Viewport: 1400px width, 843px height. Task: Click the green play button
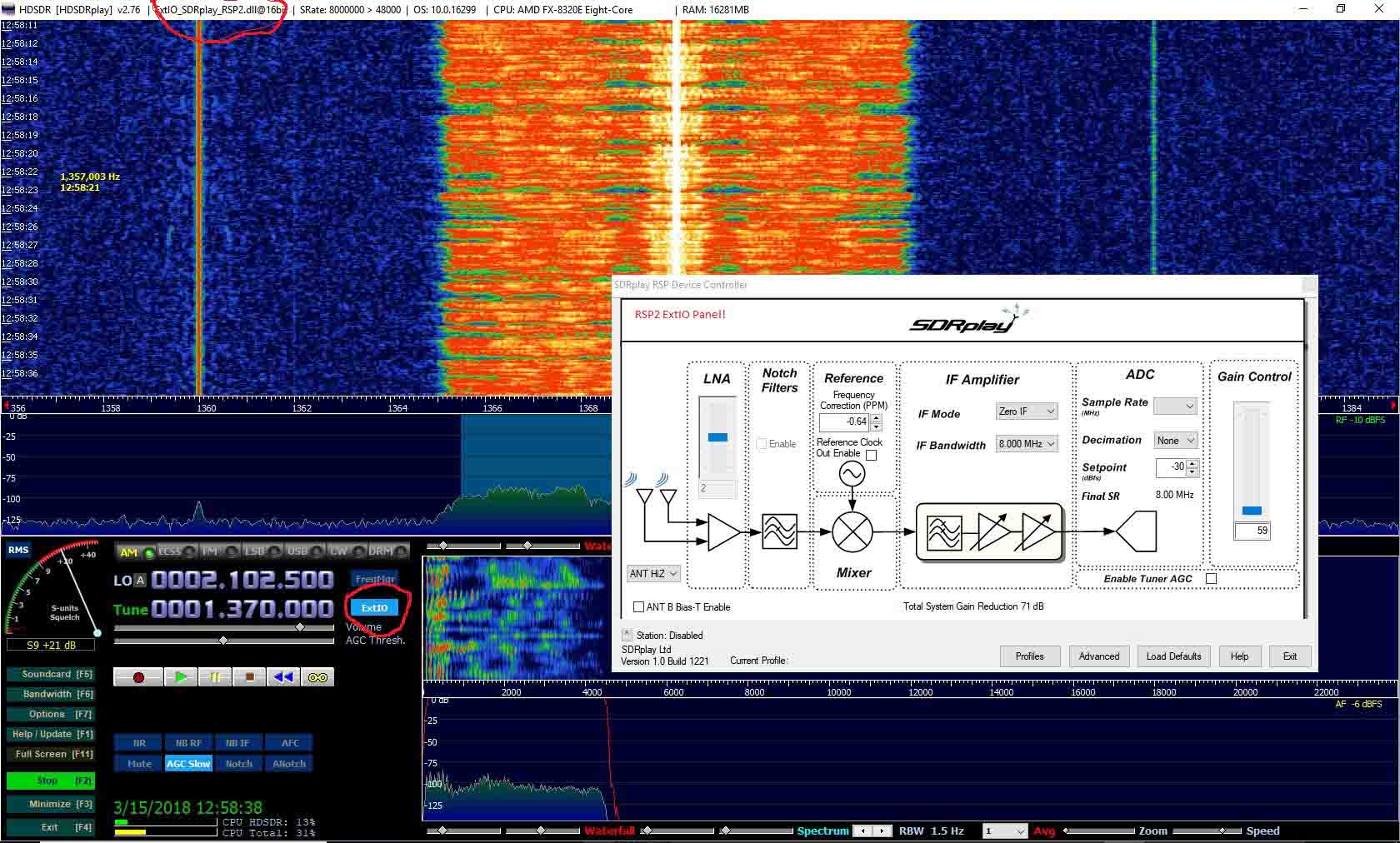pos(181,677)
